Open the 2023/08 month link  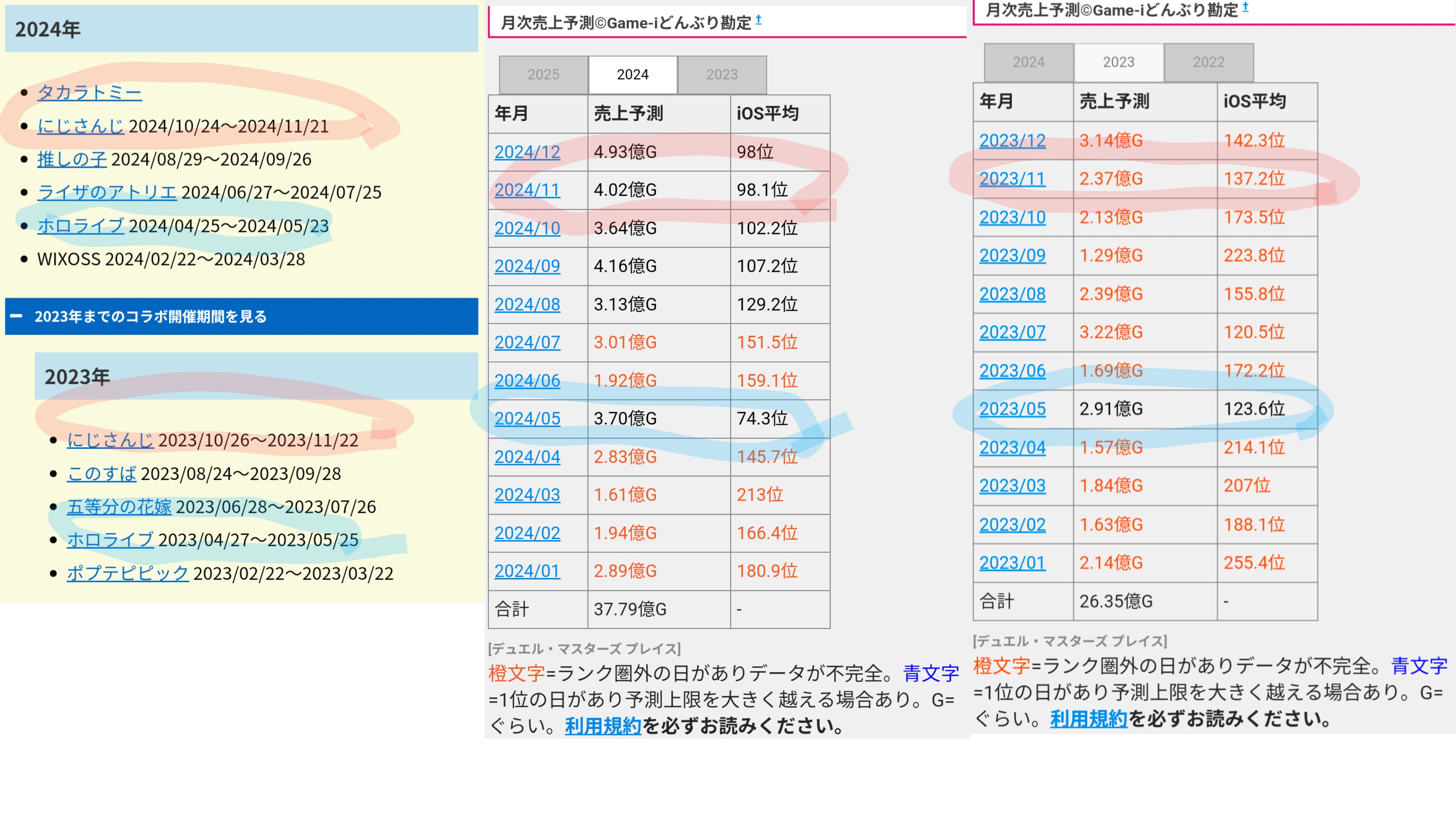[x=1012, y=294]
